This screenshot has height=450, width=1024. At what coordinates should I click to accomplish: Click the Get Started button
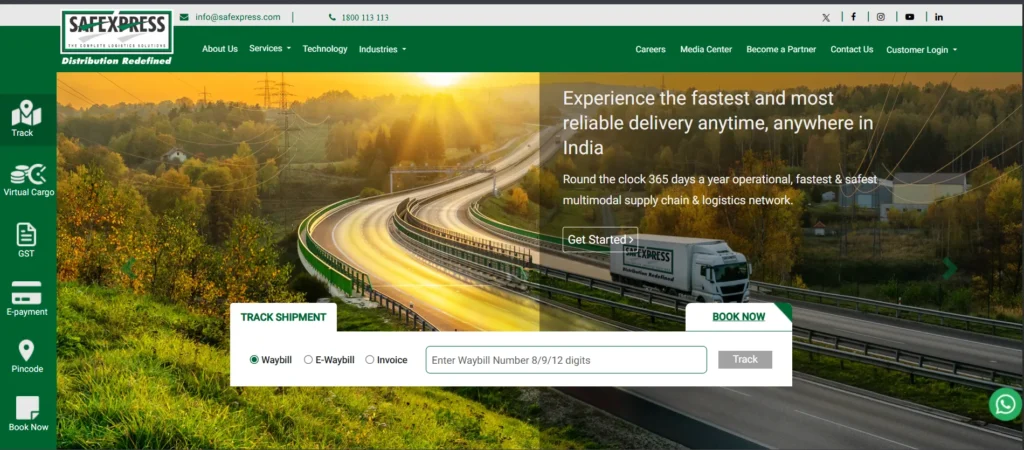tap(600, 240)
